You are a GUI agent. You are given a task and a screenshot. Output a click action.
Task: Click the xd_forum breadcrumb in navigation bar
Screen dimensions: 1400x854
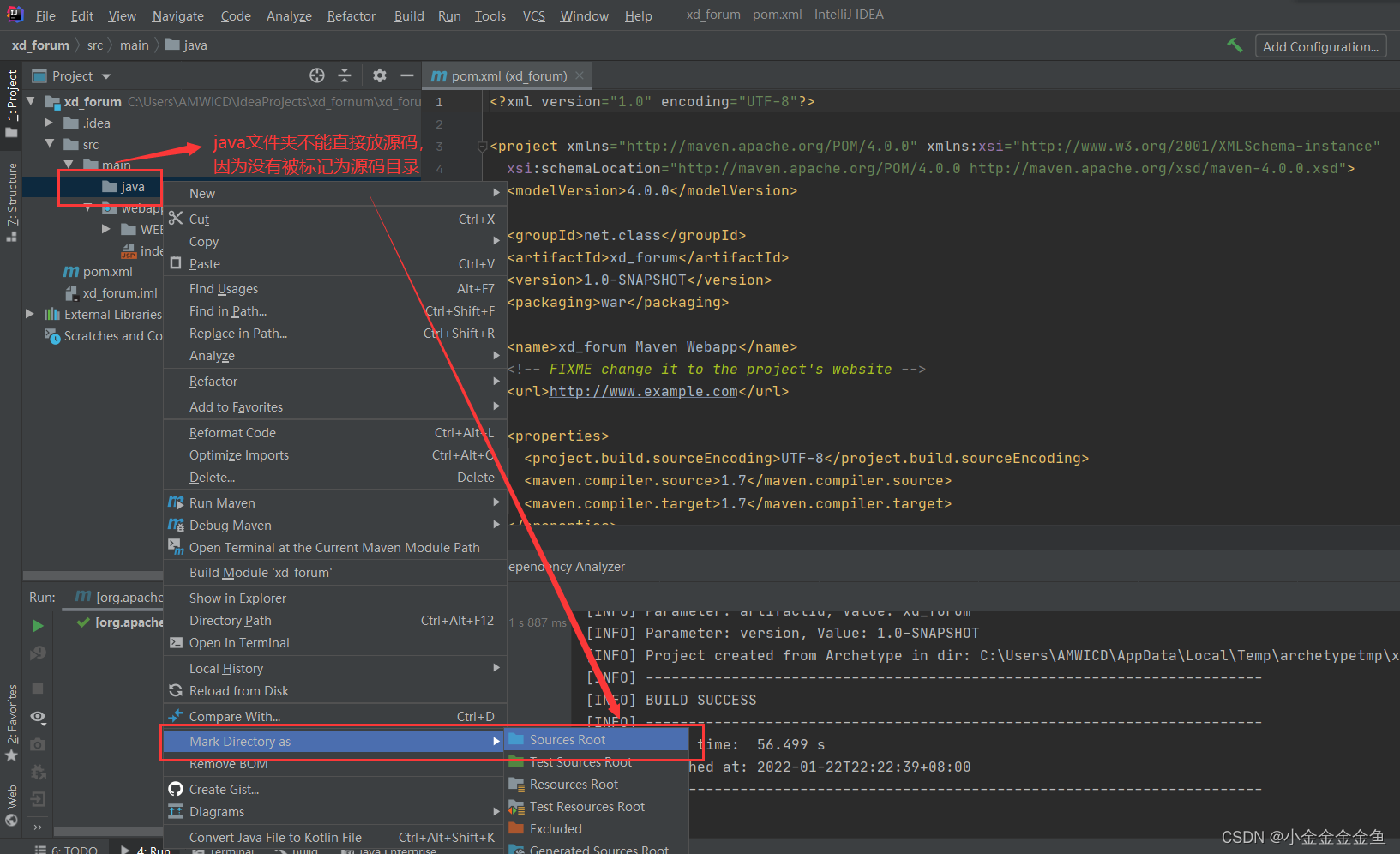[40, 45]
